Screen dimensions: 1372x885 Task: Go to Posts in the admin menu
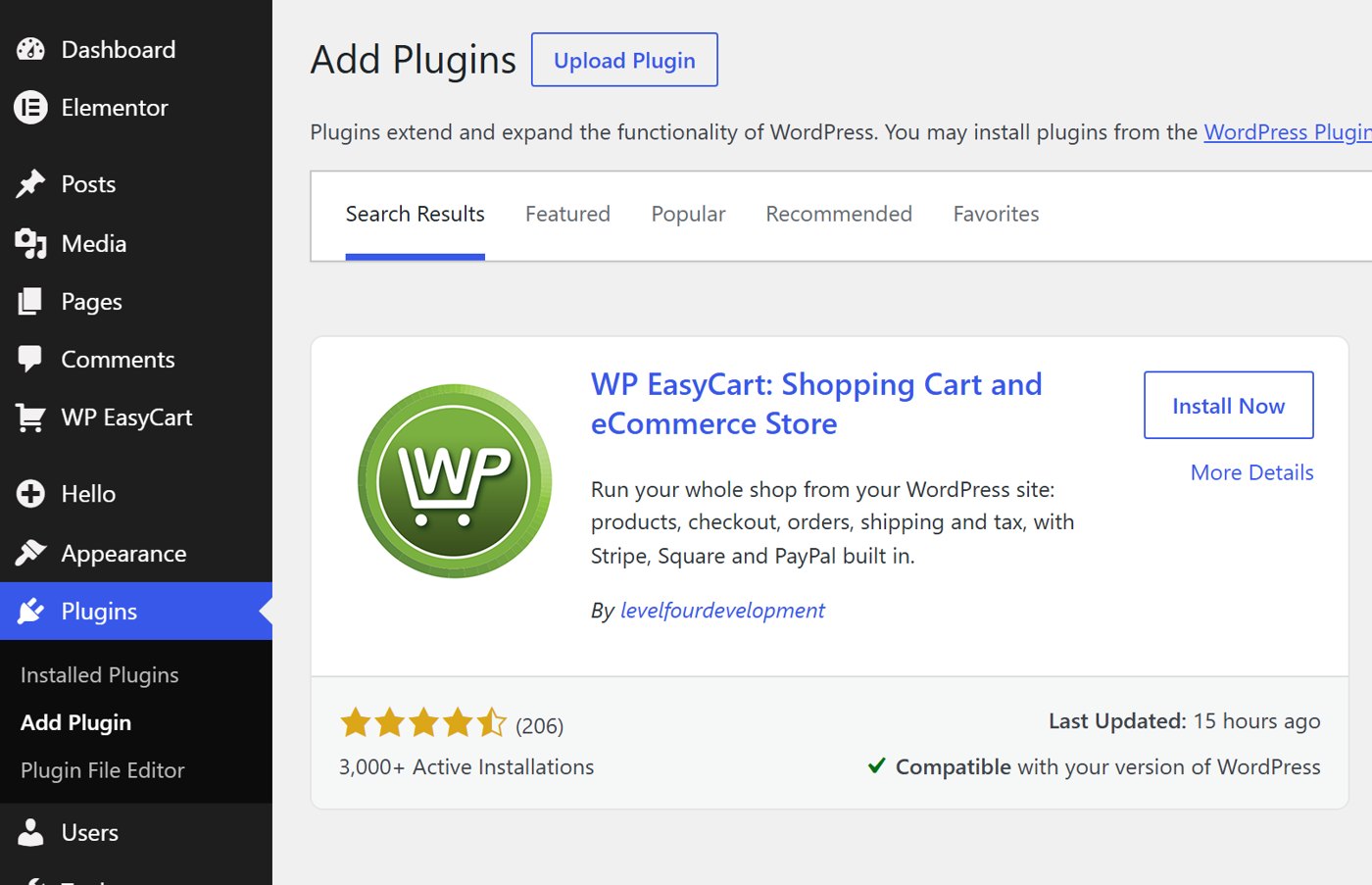click(x=88, y=184)
